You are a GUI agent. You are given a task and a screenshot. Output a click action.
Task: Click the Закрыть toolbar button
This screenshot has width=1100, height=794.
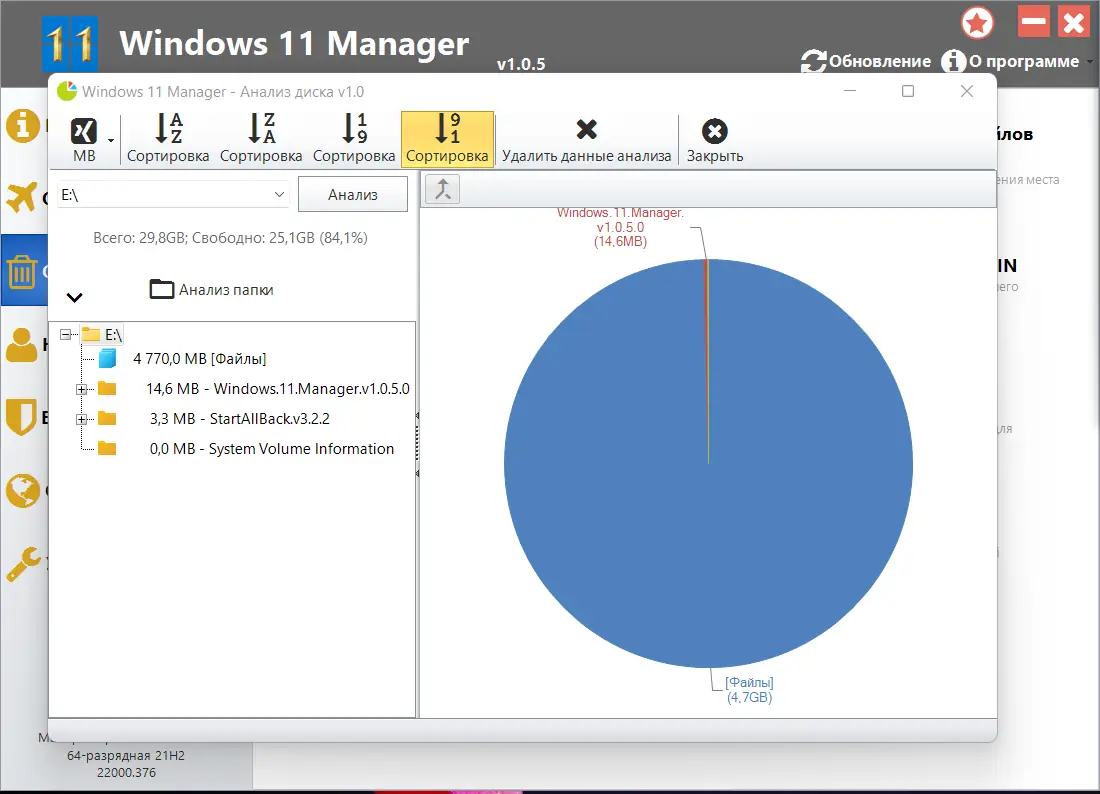pos(715,140)
